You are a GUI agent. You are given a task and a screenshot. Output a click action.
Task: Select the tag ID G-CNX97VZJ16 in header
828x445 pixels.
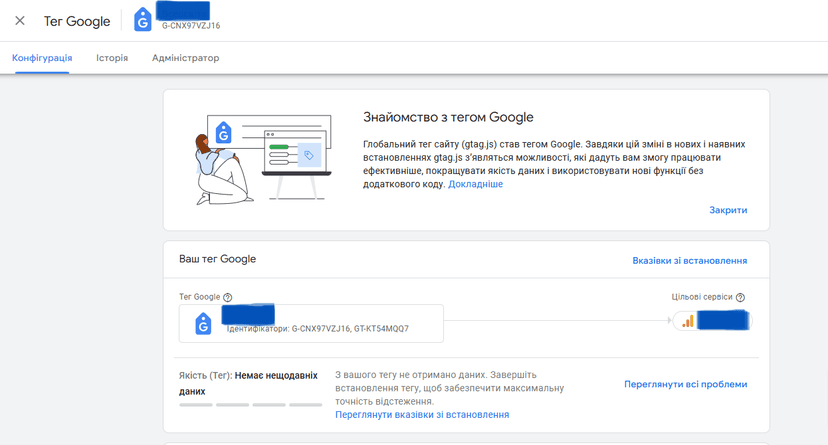(x=191, y=25)
